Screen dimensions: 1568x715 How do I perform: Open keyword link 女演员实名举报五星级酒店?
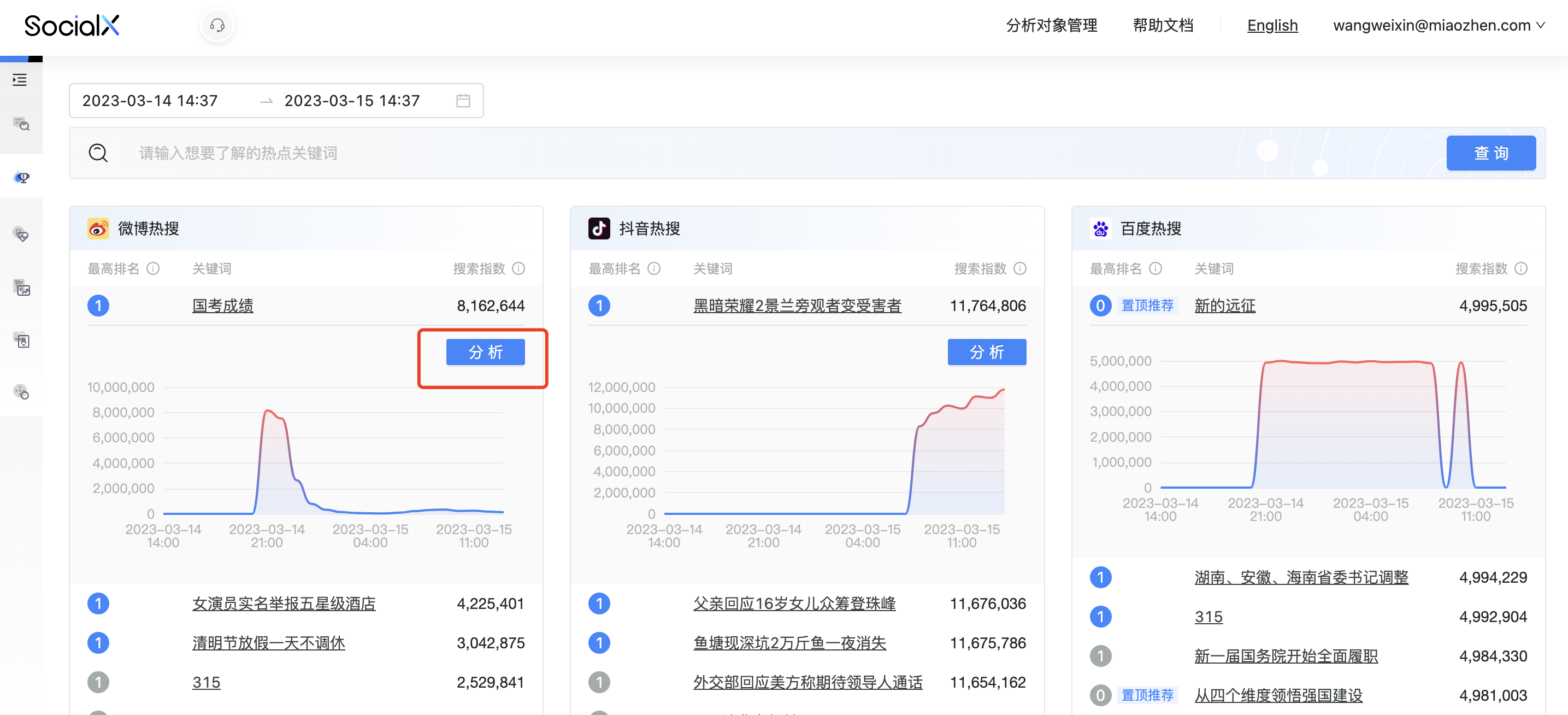(x=284, y=603)
